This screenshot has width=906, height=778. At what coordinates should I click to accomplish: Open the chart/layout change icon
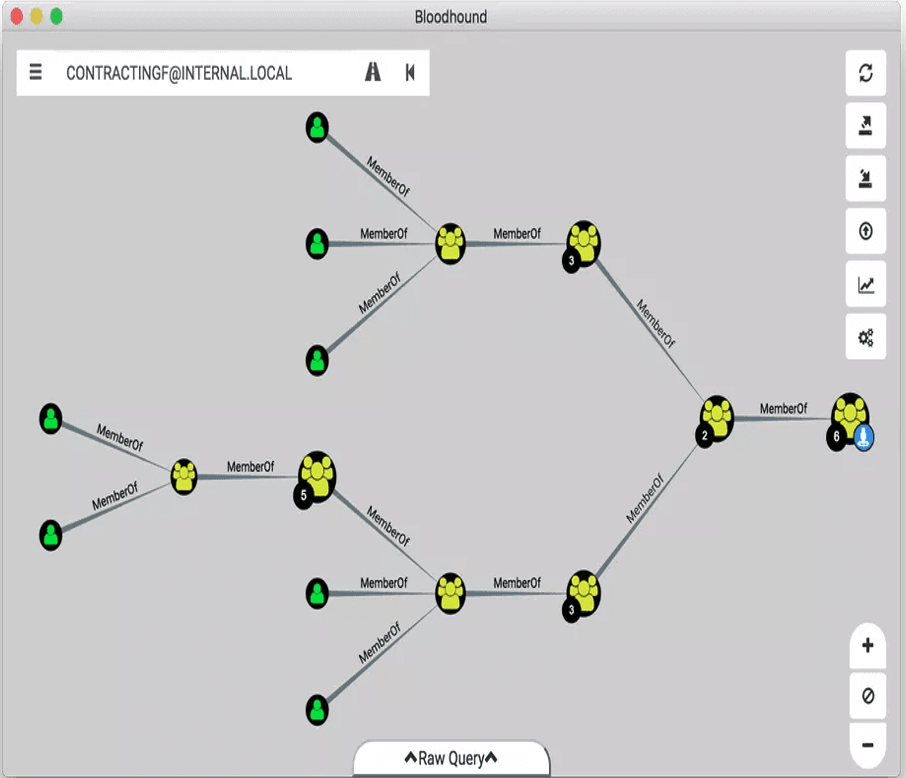tap(866, 285)
